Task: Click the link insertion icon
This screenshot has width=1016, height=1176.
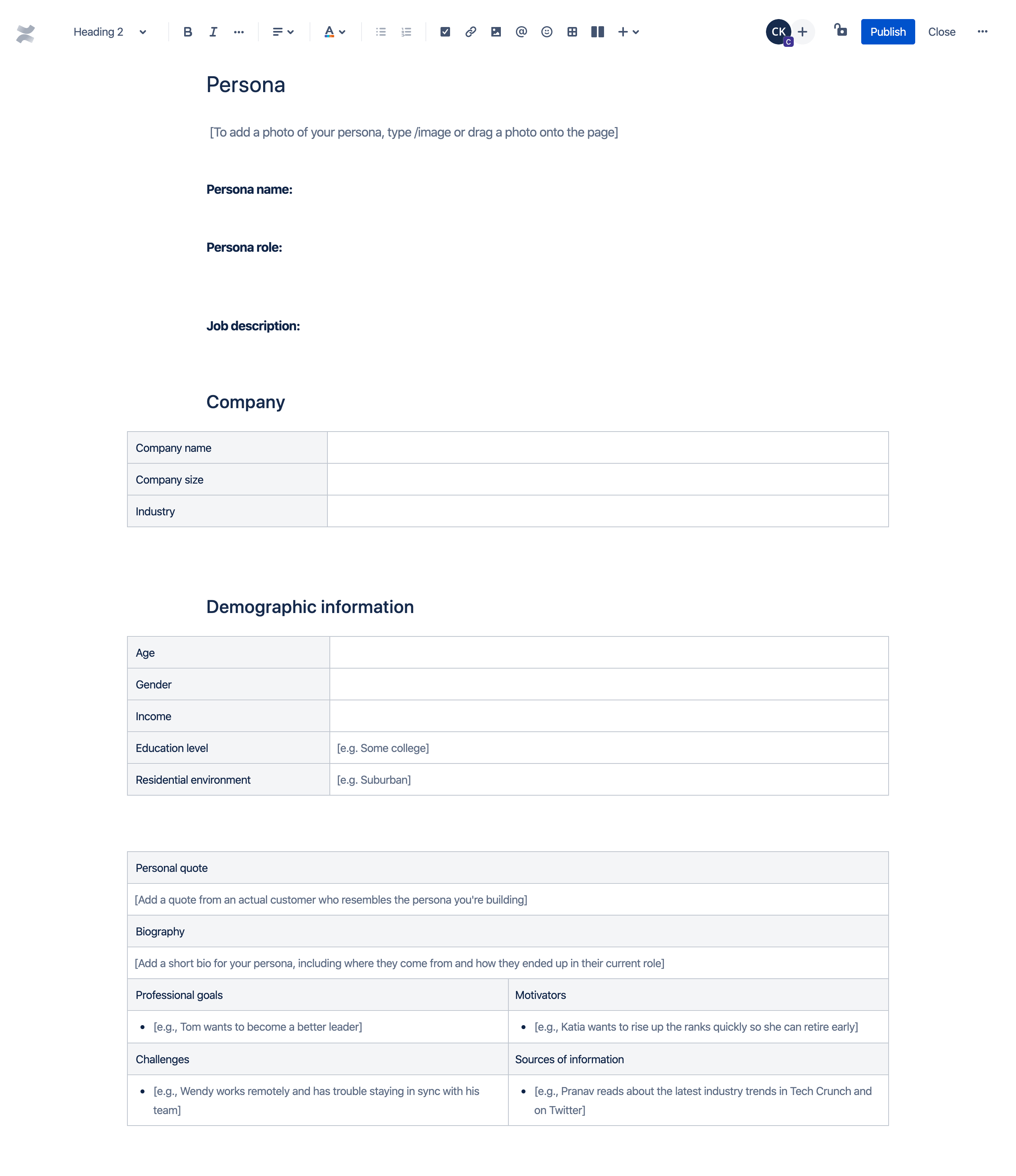Action: (x=469, y=32)
